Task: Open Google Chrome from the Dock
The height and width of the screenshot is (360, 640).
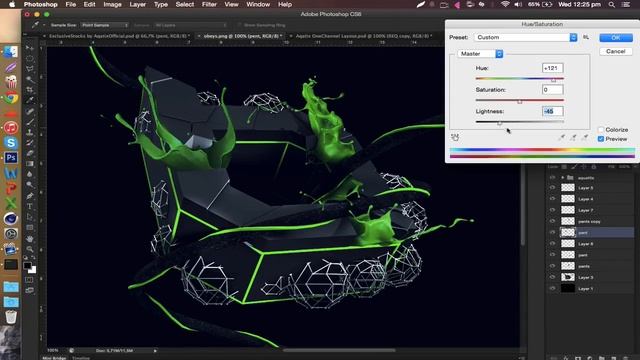Action: tap(11, 98)
